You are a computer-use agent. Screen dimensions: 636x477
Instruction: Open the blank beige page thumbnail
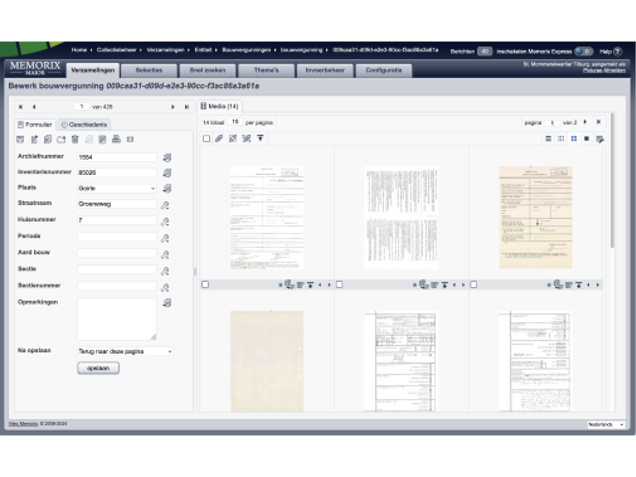267,361
